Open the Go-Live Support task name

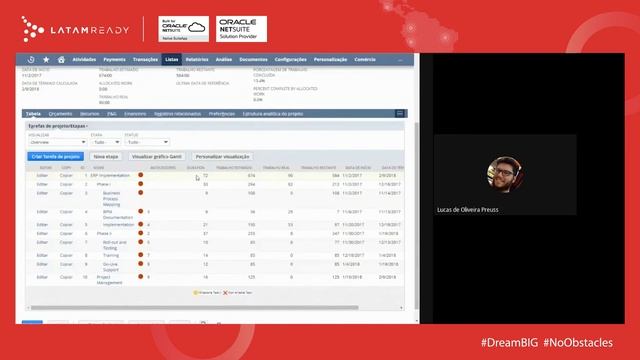coord(111,267)
